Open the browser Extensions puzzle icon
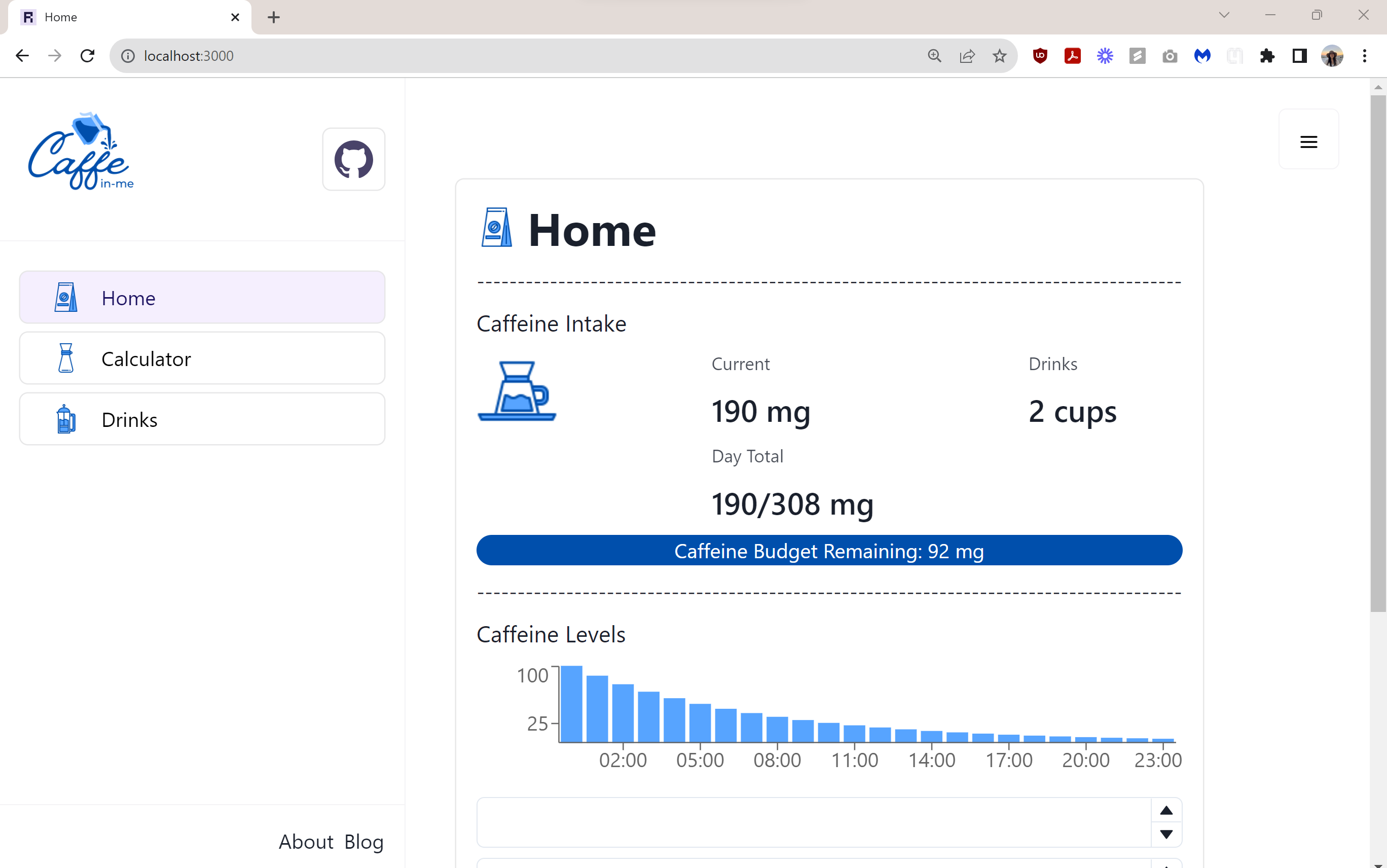The width and height of the screenshot is (1387, 868). click(1266, 56)
